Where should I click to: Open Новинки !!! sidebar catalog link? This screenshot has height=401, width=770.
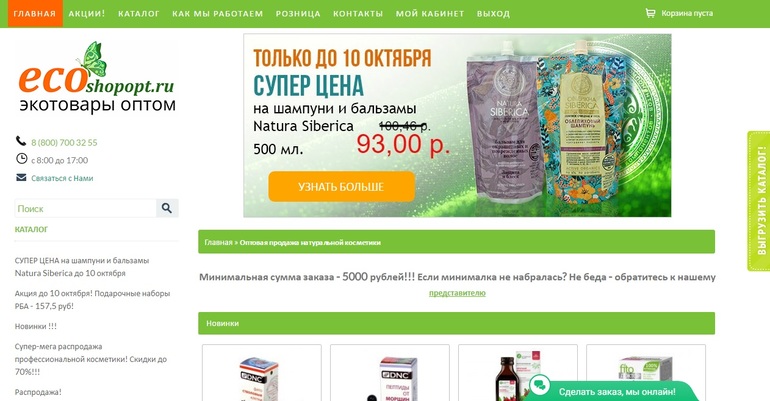click(x=35, y=326)
